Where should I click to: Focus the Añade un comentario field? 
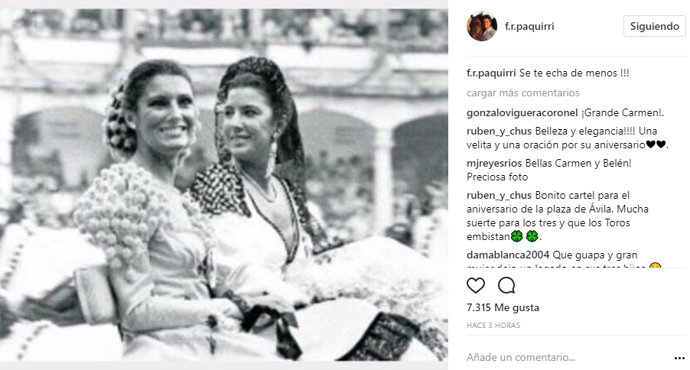tap(568, 357)
